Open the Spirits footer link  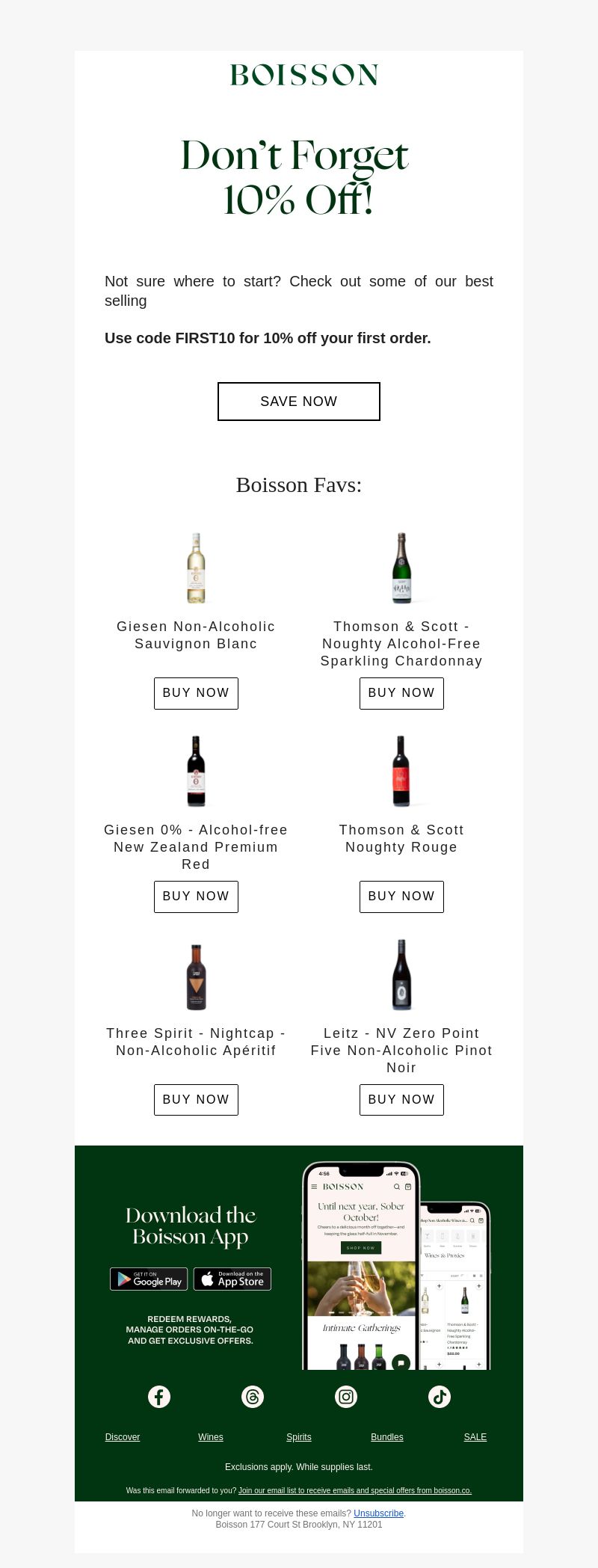[299, 1437]
